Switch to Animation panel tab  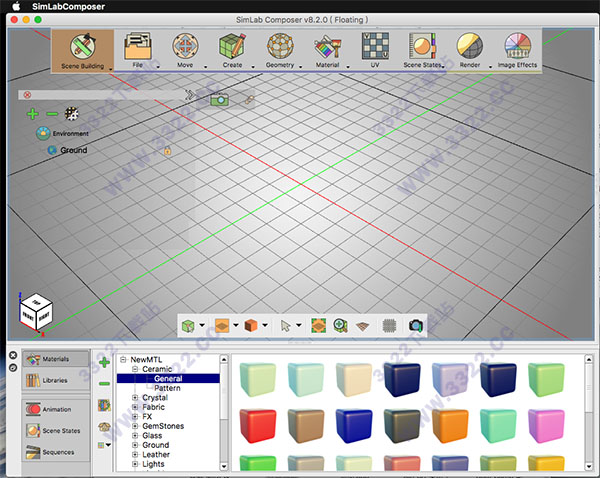[x=56, y=409]
